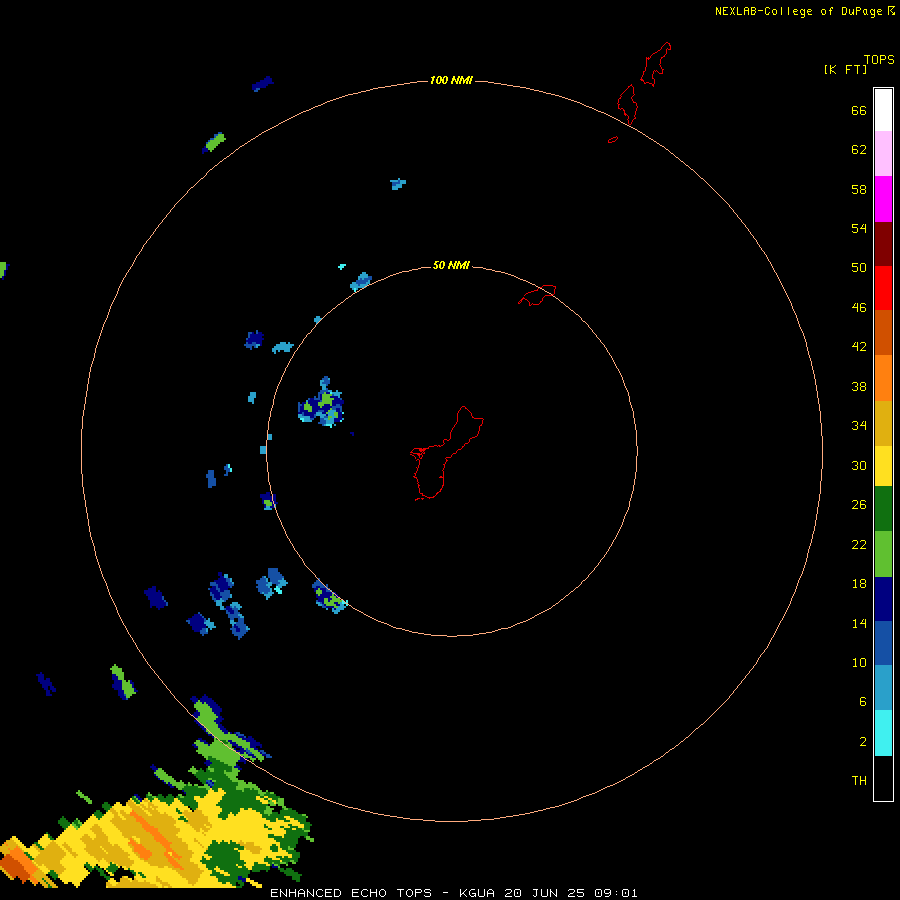This screenshot has height=900, width=900.
Task: Click the black TH swatch in the legend
Action: [x=883, y=778]
